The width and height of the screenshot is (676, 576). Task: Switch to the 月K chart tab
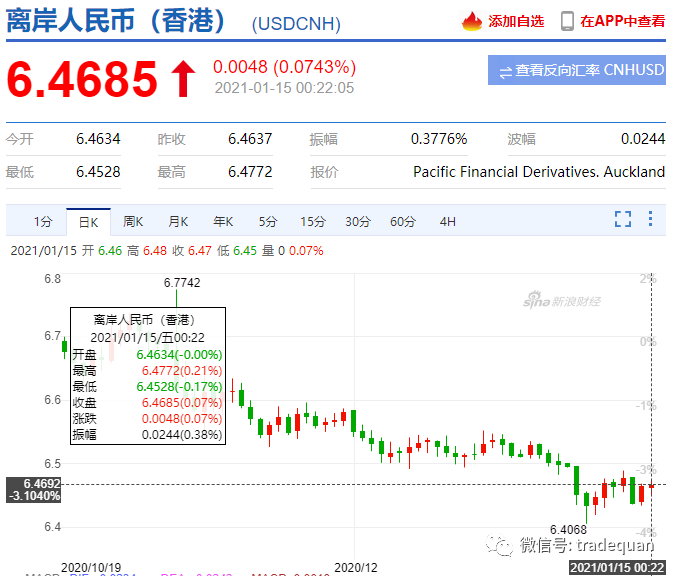(178, 222)
